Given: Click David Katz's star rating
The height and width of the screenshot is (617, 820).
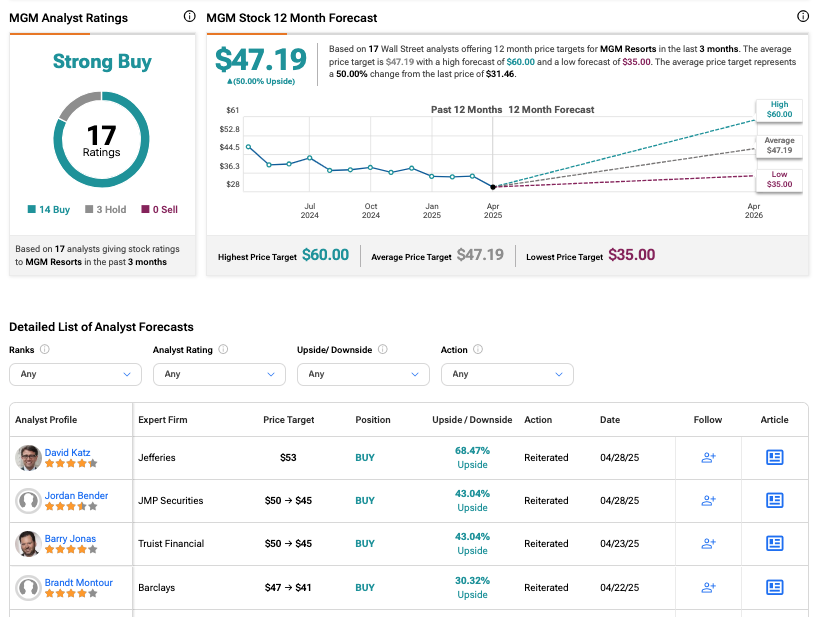Looking at the screenshot, I should click(71, 463).
